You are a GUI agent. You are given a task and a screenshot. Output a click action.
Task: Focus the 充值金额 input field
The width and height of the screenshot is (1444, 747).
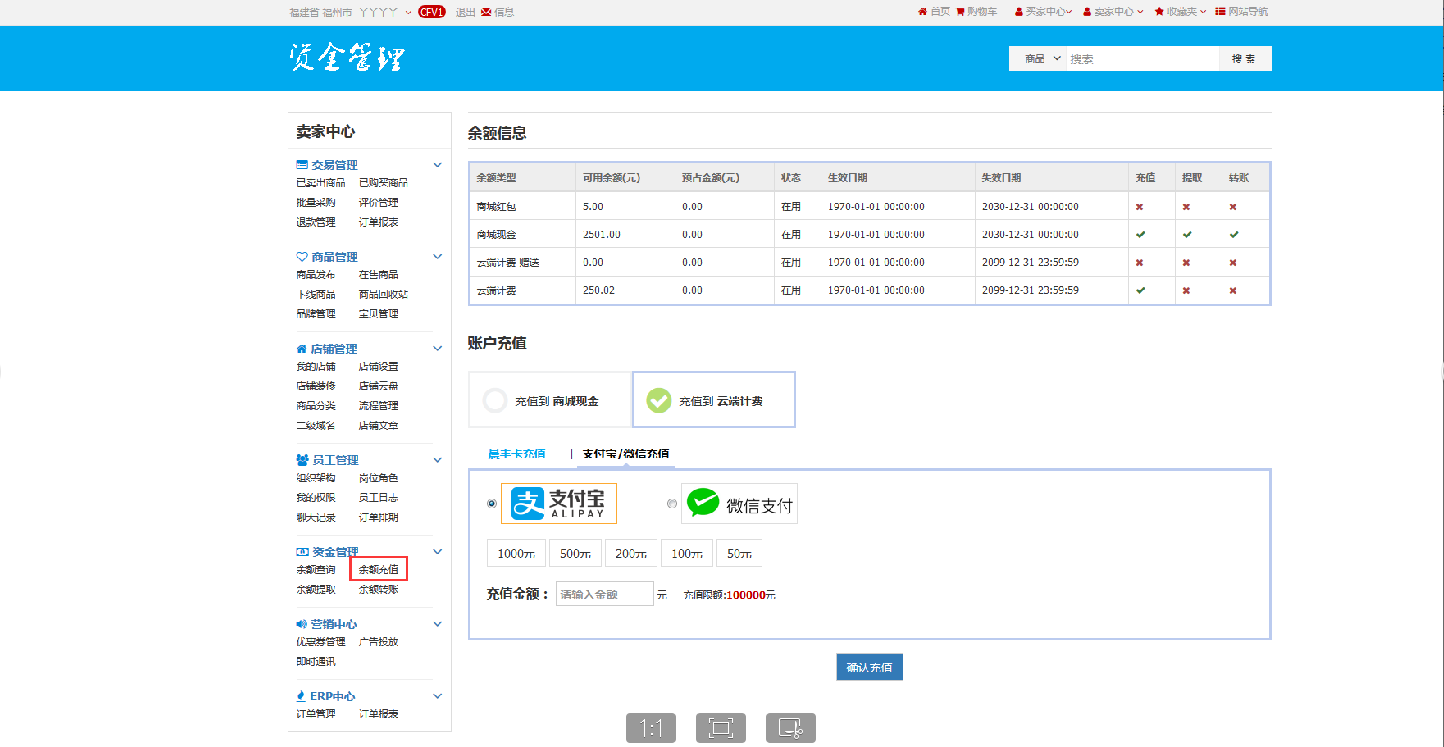tap(605, 594)
